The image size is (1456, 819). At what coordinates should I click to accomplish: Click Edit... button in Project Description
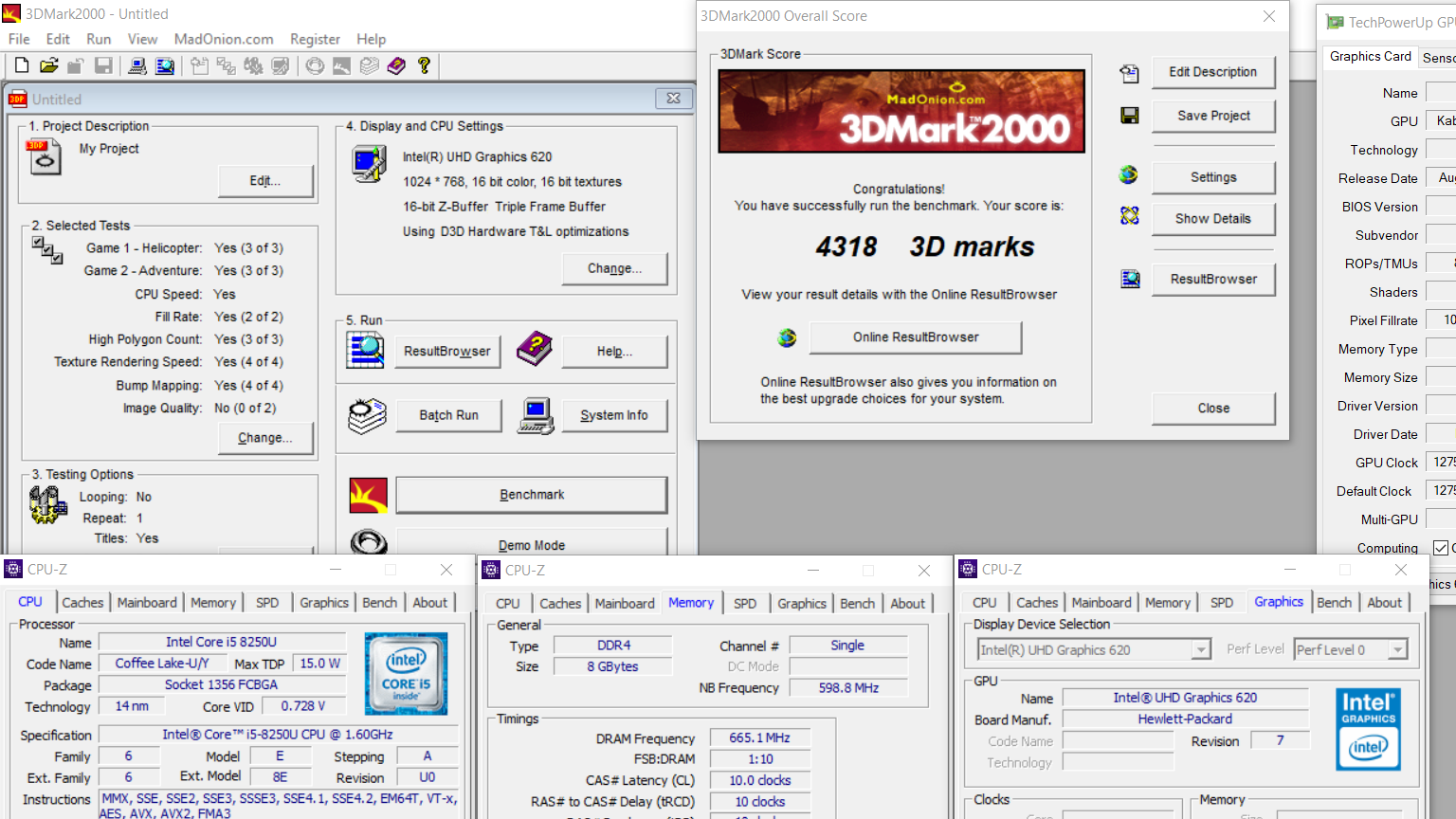click(x=265, y=181)
